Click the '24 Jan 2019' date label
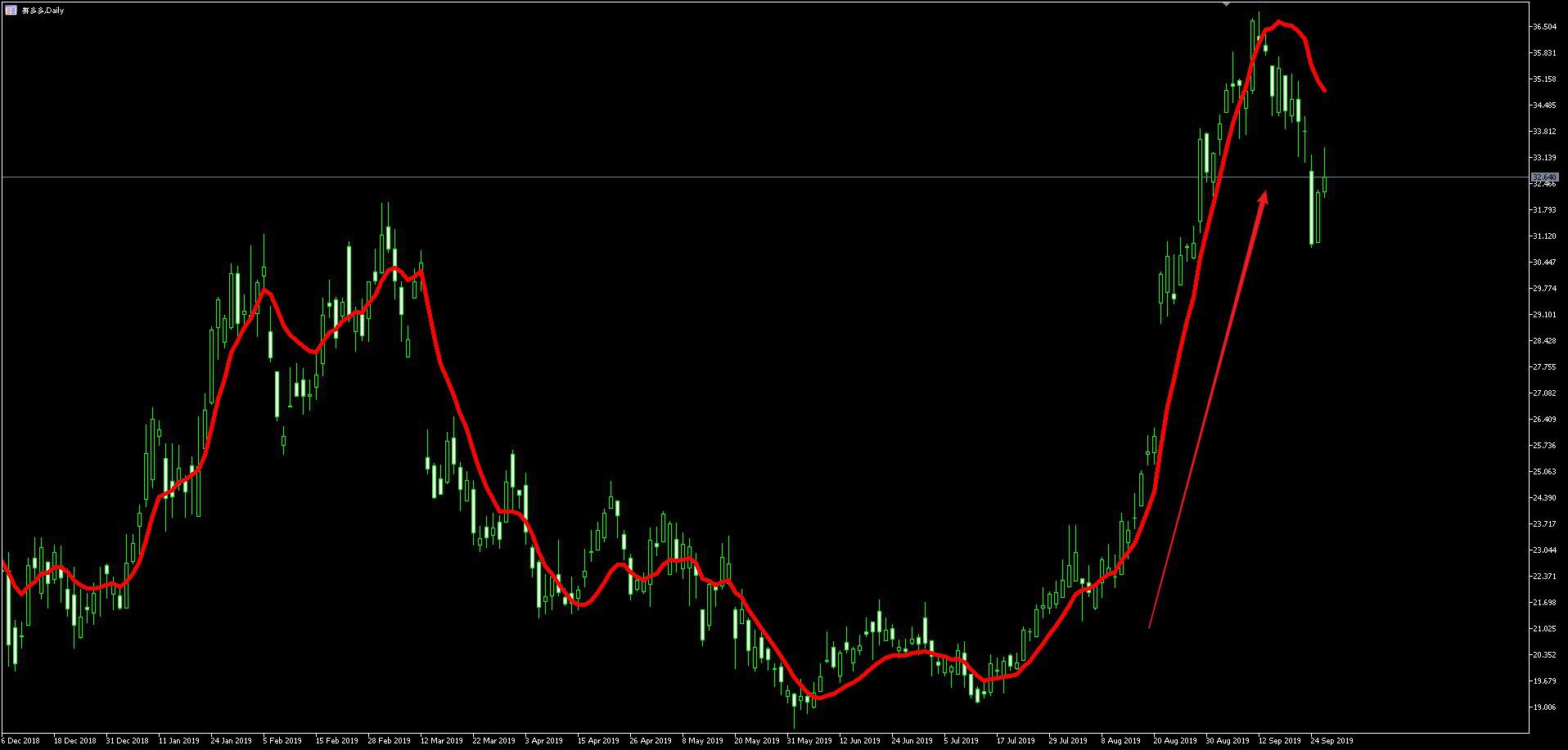 coord(232,741)
